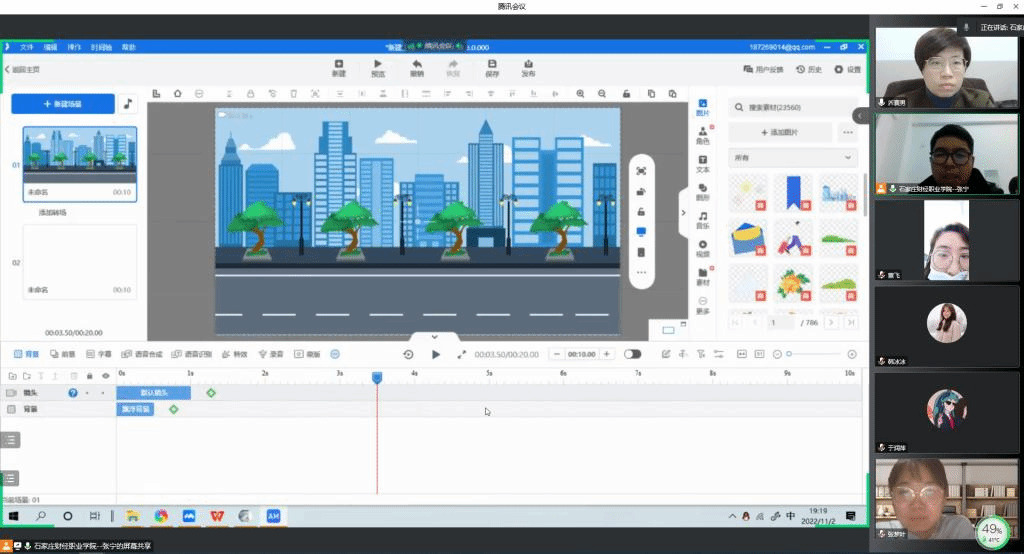This screenshot has height=554, width=1024.
Task: Click the filter icon in timeline toolbar
Action: point(701,354)
